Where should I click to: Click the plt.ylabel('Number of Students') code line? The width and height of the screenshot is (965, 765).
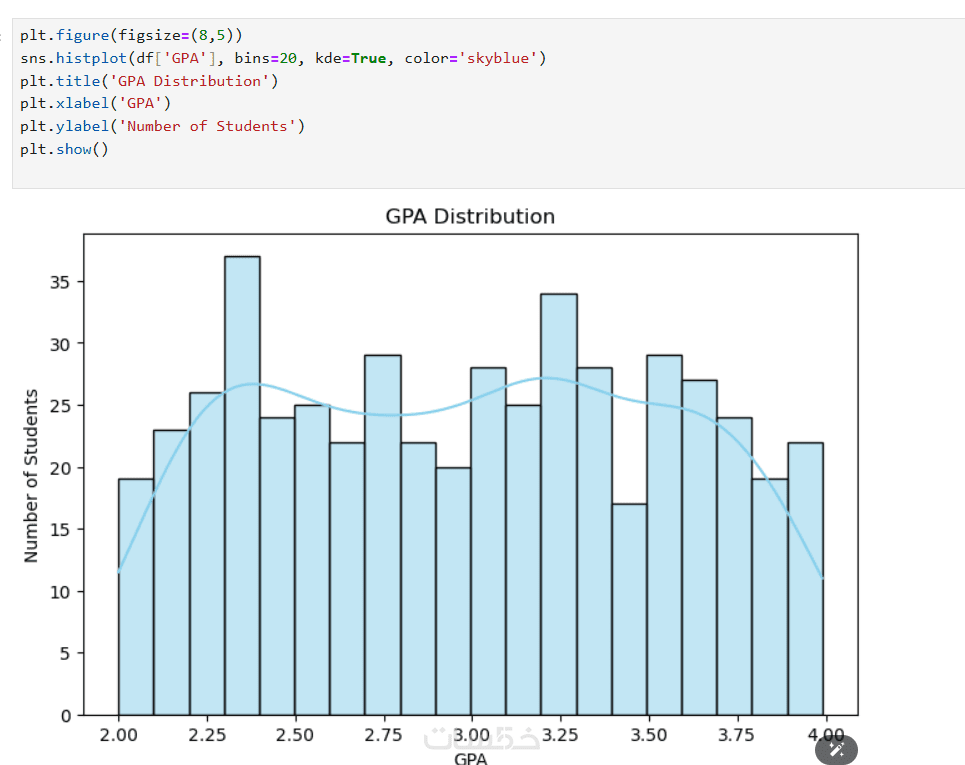click(x=162, y=126)
